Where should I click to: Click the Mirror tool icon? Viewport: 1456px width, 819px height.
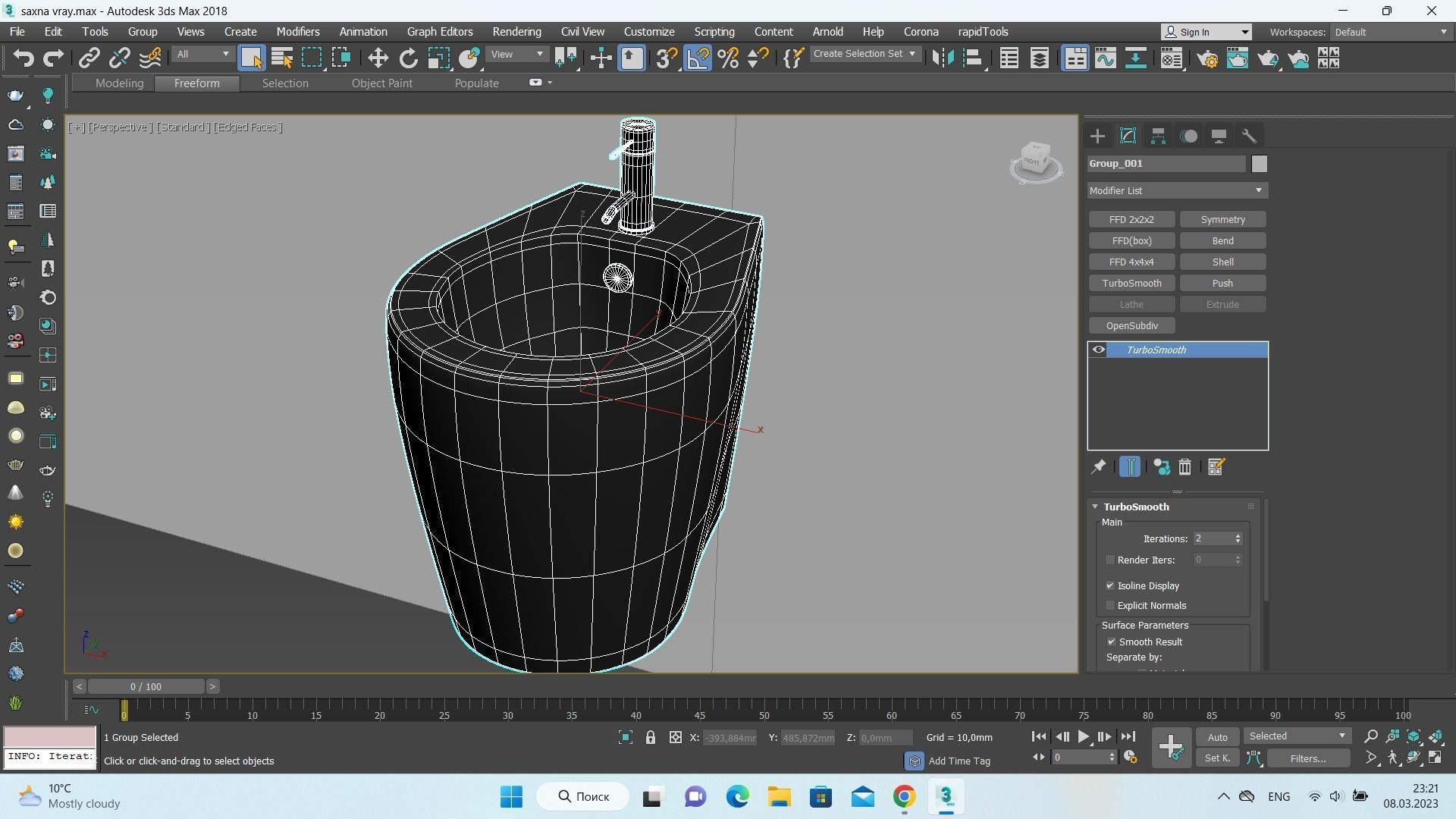(943, 58)
